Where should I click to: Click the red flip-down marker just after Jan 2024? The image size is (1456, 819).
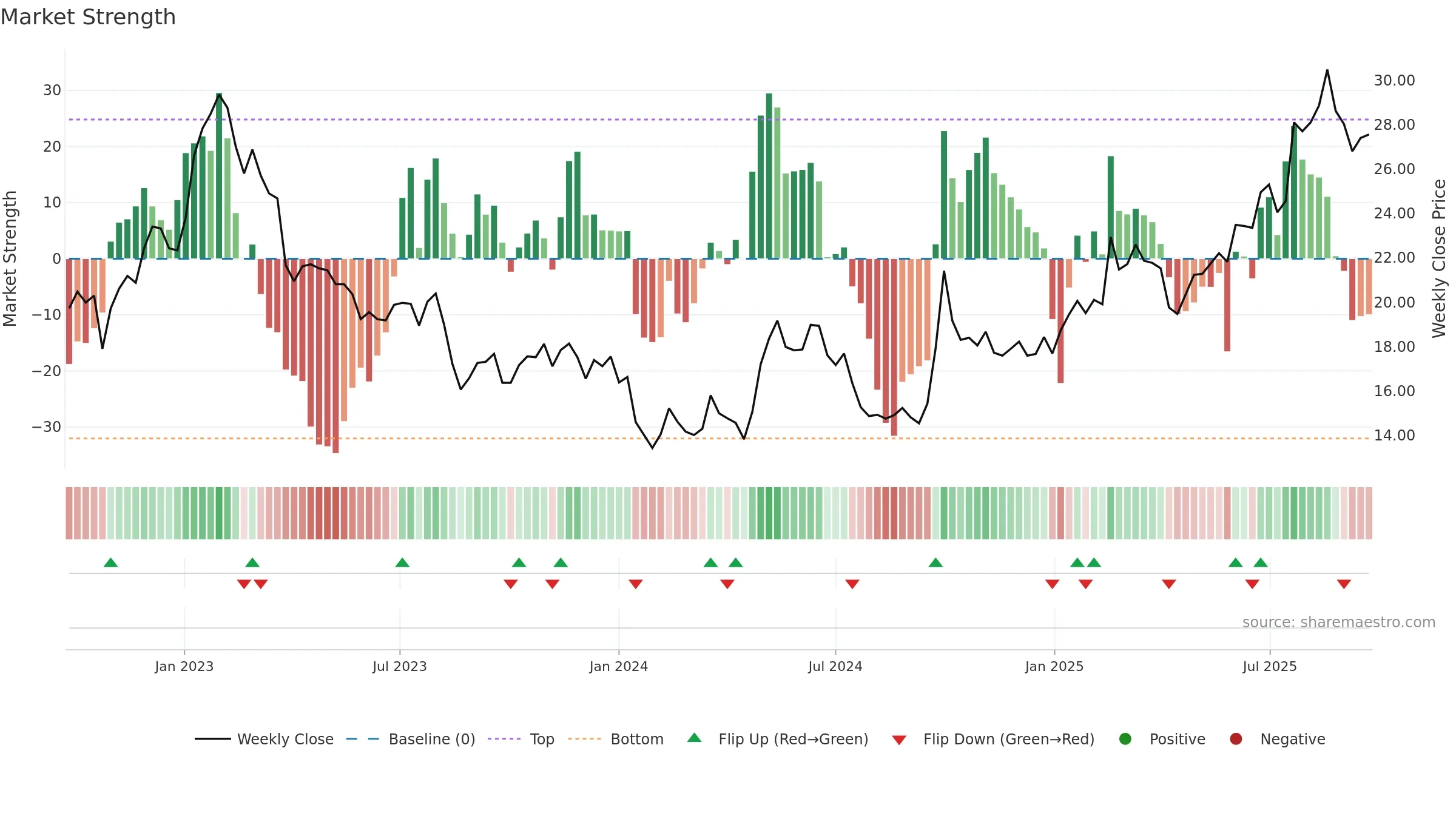tap(636, 584)
